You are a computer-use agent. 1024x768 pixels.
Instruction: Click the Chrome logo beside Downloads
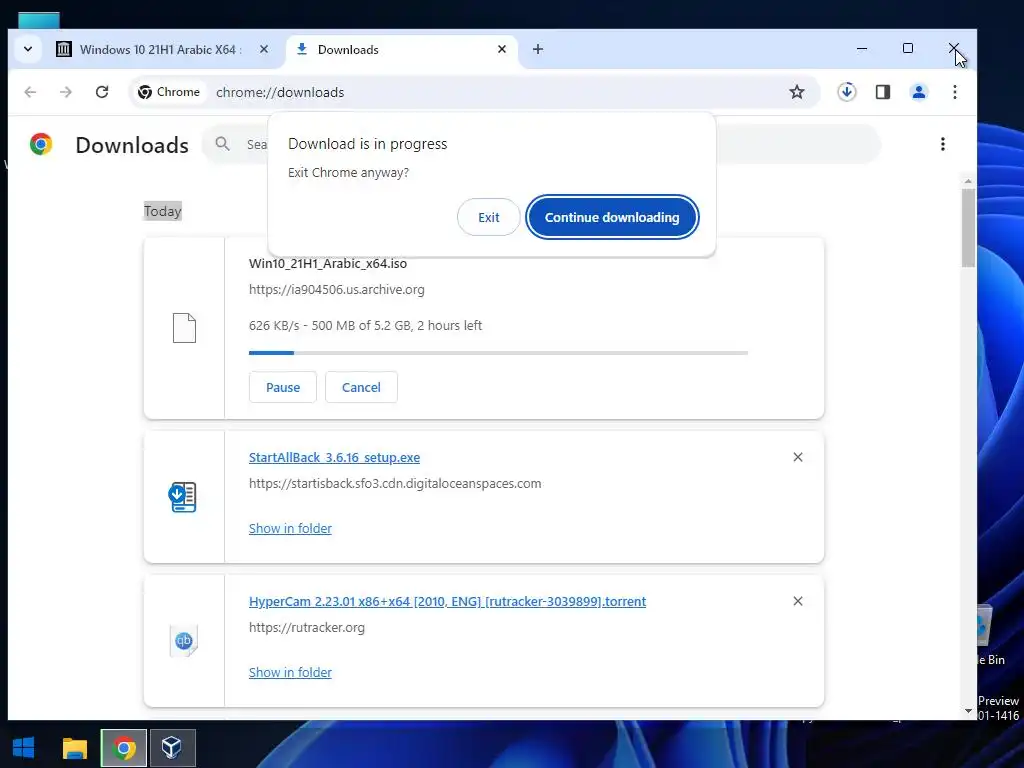click(x=41, y=144)
